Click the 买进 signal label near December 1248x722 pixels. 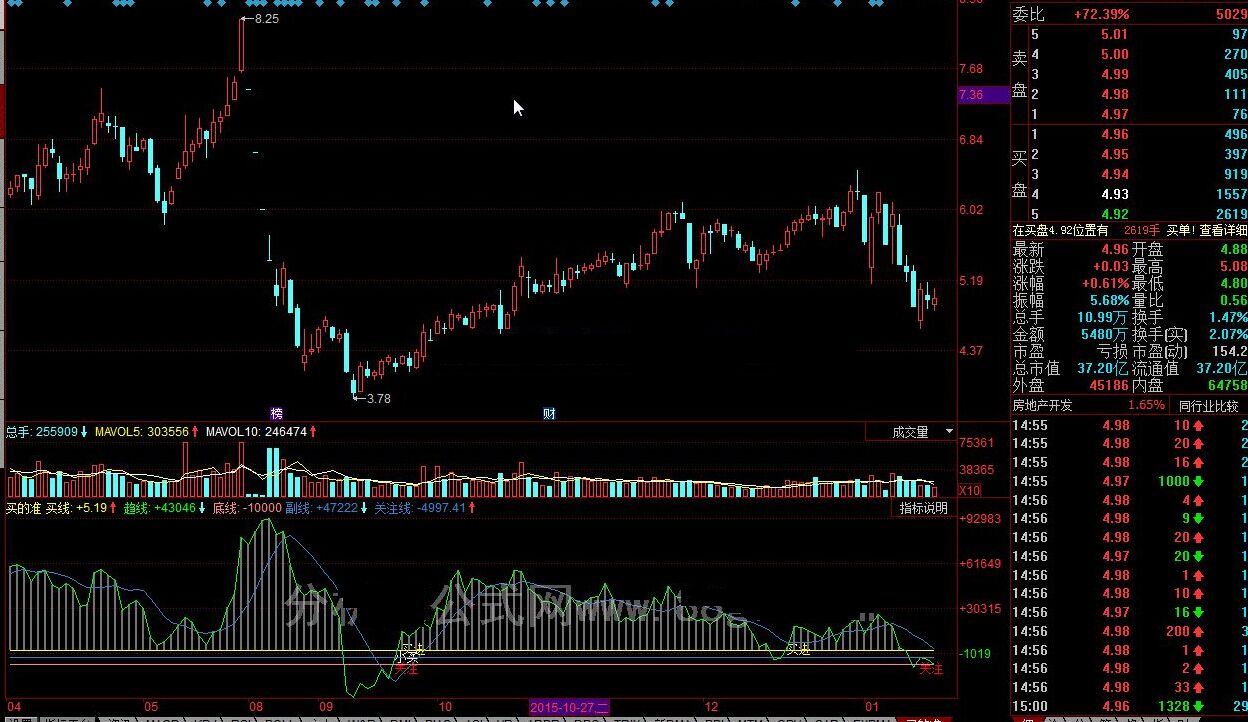tap(797, 650)
